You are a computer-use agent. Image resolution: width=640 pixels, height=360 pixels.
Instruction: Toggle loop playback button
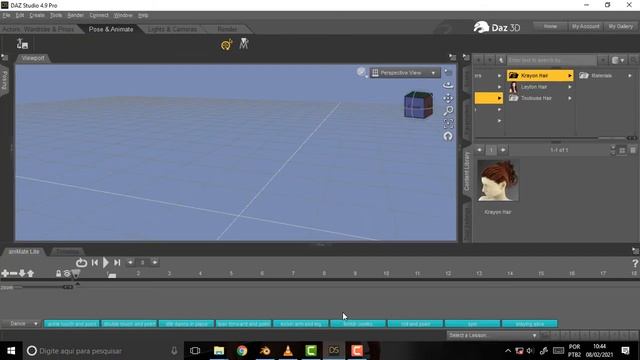coord(81,263)
